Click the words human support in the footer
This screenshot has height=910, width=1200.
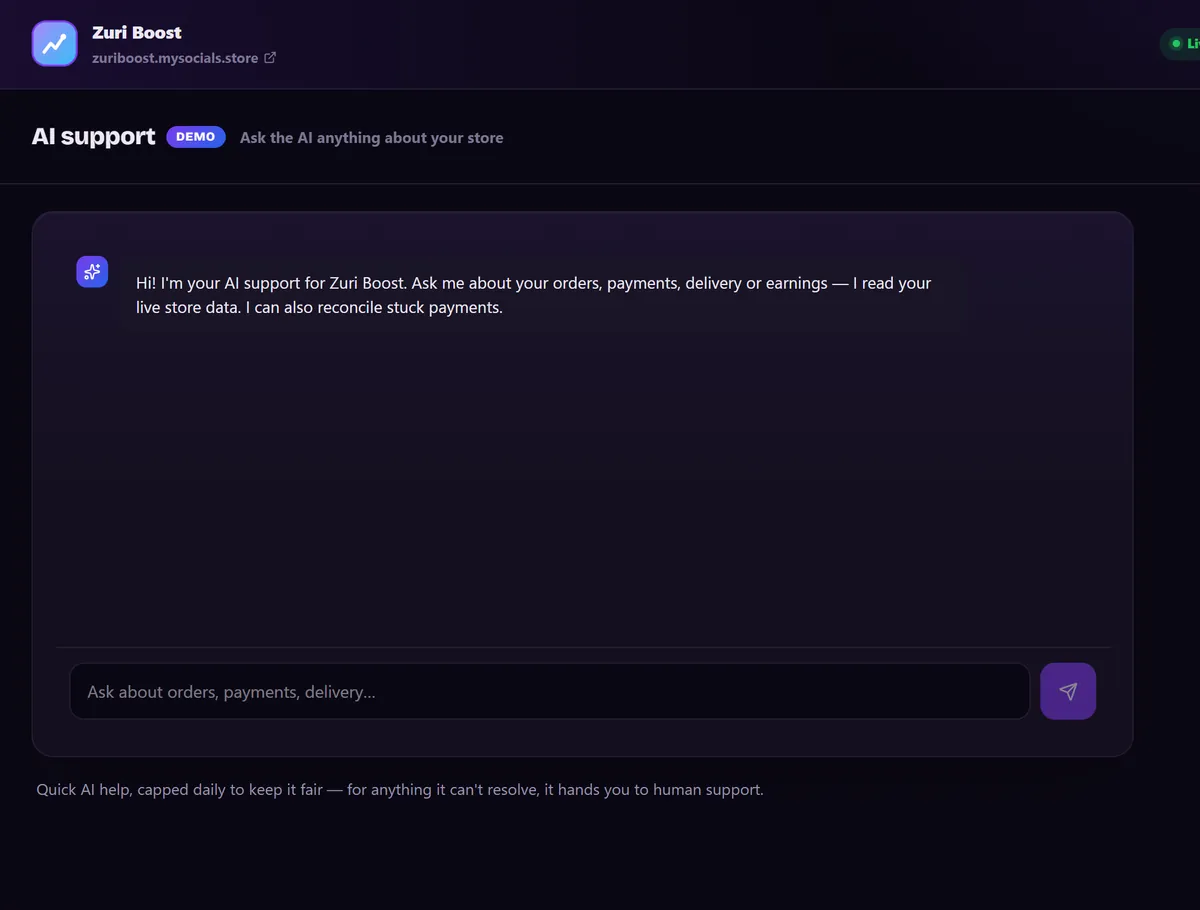[x=708, y=790]
